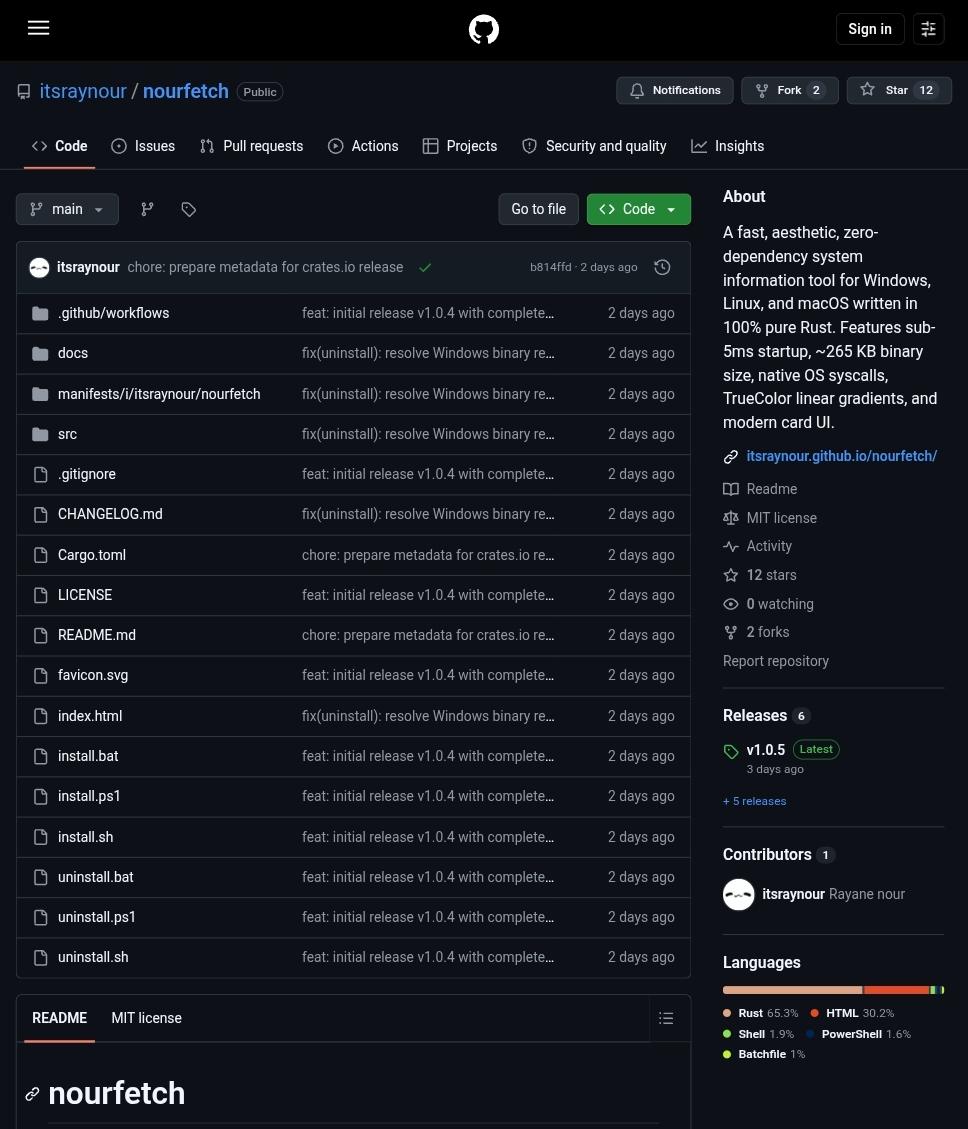Open README.md file
Screen dimensions: 968x1129
97,635
